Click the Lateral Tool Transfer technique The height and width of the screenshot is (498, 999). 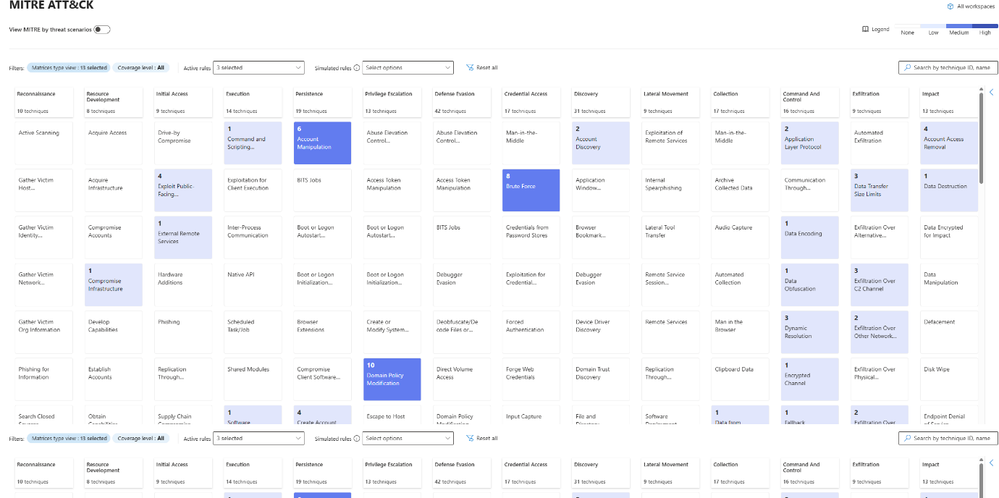tap(670, 238)
